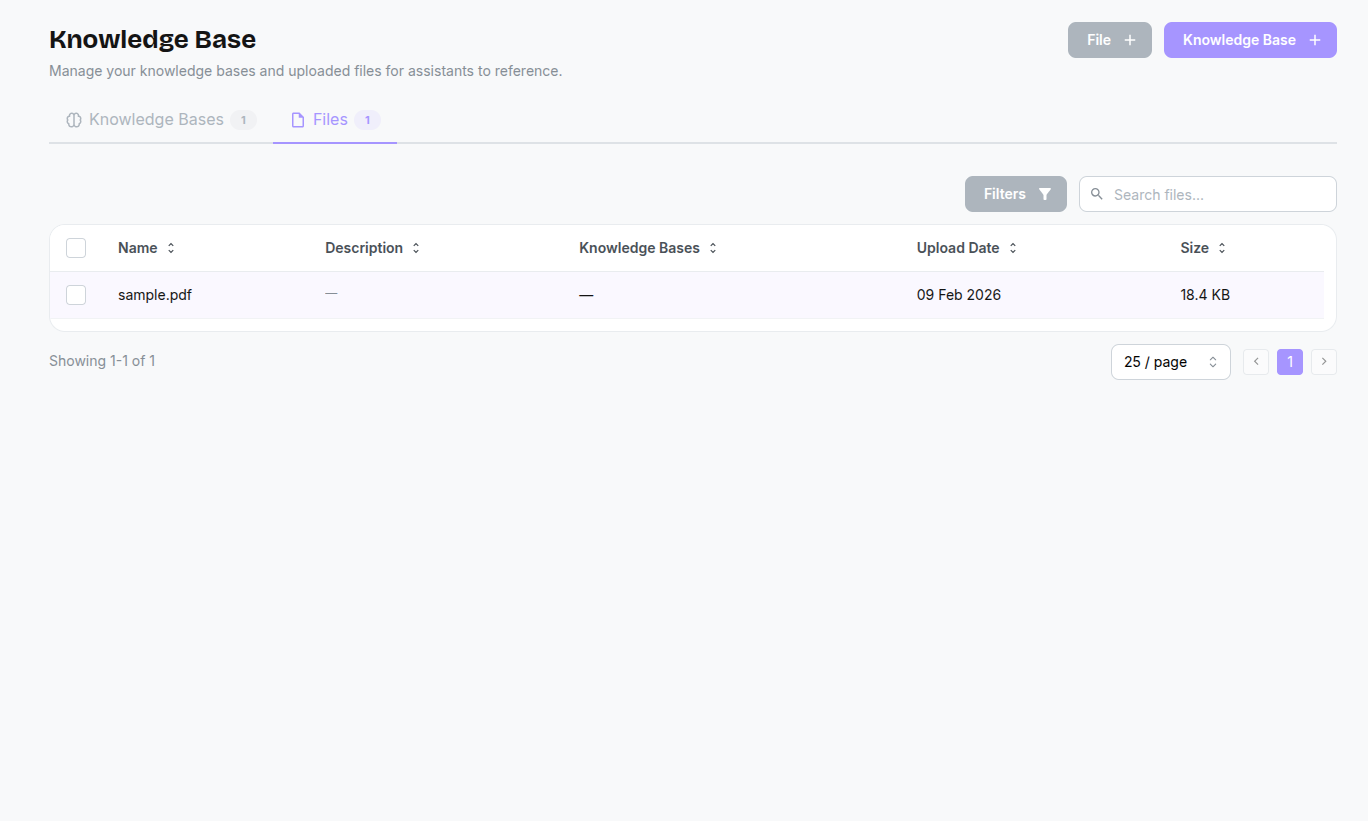Image resolution: width=1368 pixels, height=821 pixels.
Task: Click the Description column header label
Action: point(364,248)
